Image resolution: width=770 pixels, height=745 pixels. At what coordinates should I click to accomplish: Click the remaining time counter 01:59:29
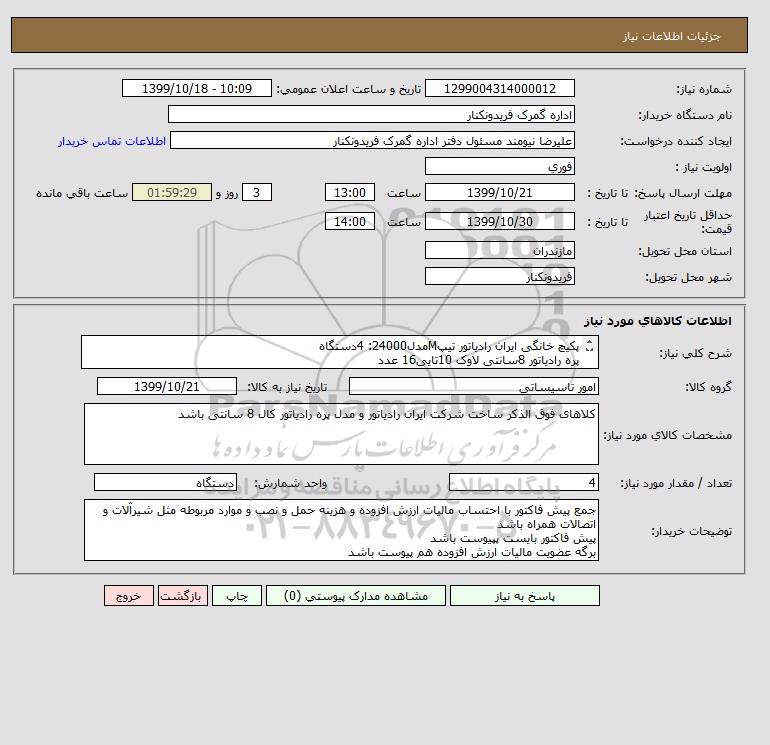[172, 193]
